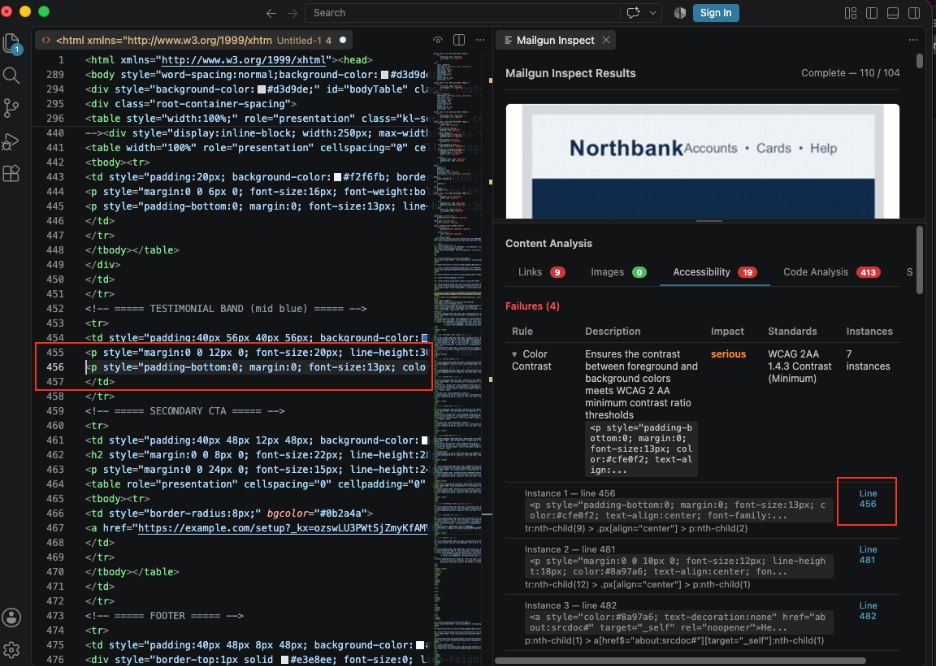
Task: Click the html breadcrumb icon on editor tab
Action: 46,40
